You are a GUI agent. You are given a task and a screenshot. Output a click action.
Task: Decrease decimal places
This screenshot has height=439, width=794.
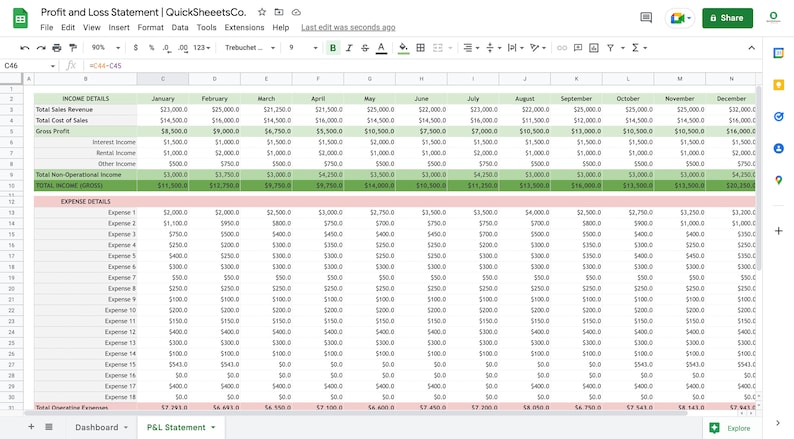click(x=167, y=48)
